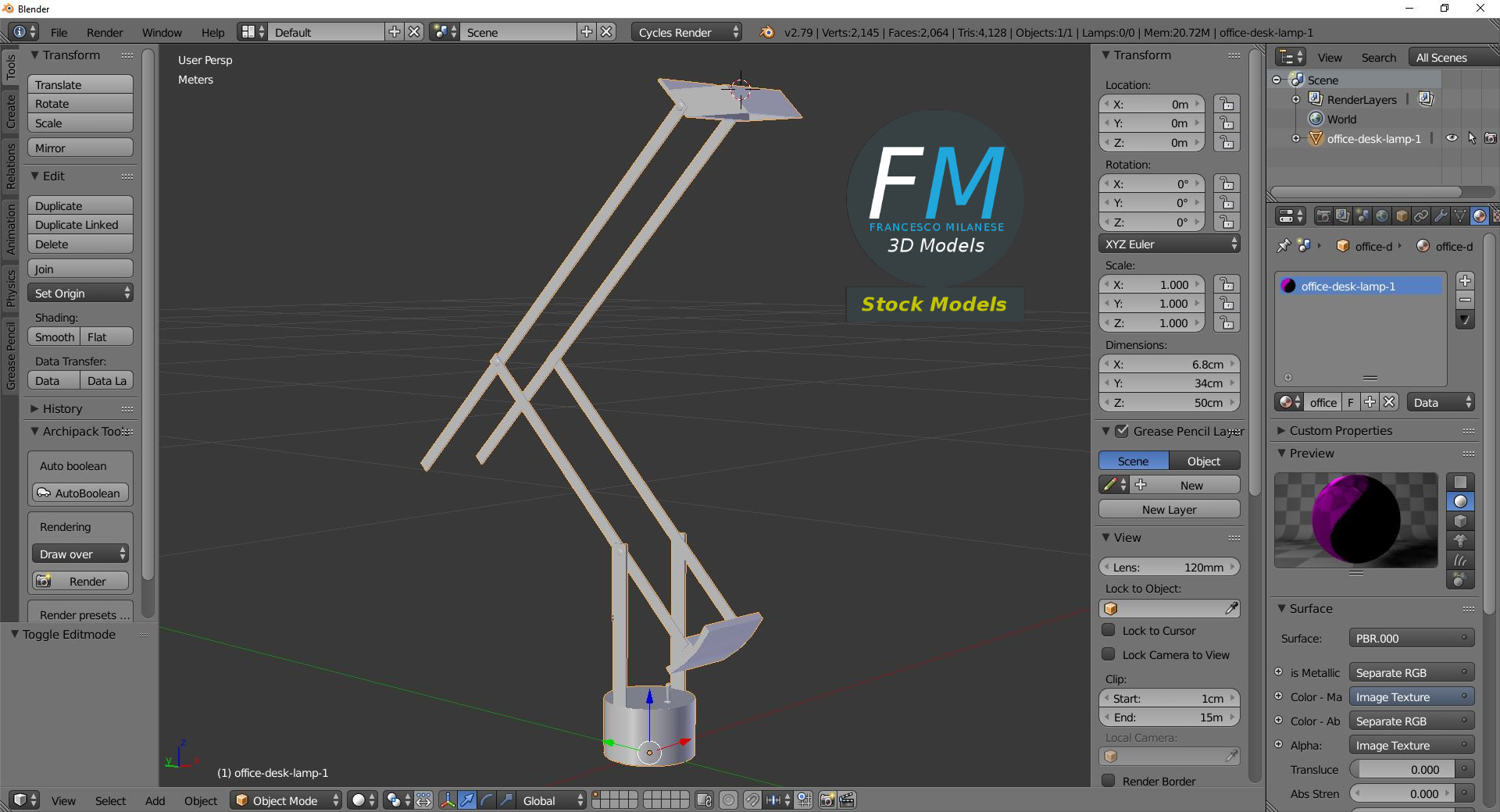Open the constraints tab (chain link icon)
Screen dimensions: 1500x812
tap(1421, 216)
